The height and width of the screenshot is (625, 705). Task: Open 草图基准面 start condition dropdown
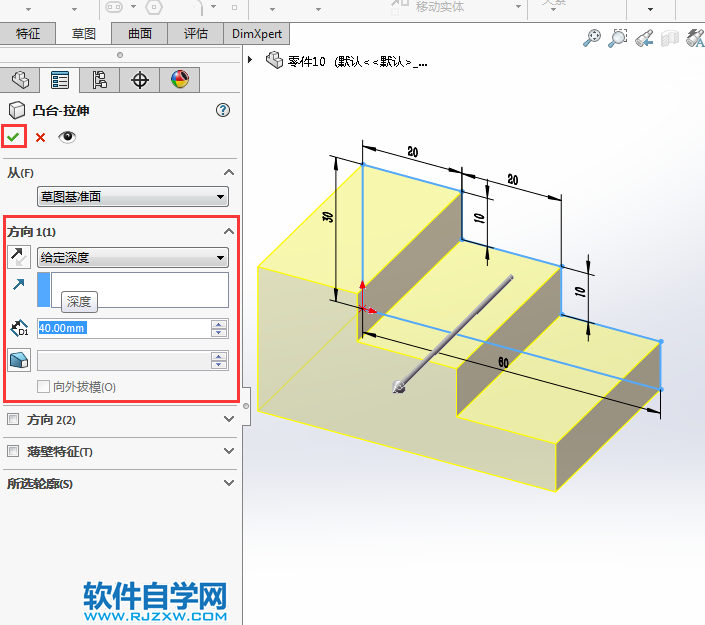(x=133, y=196)
